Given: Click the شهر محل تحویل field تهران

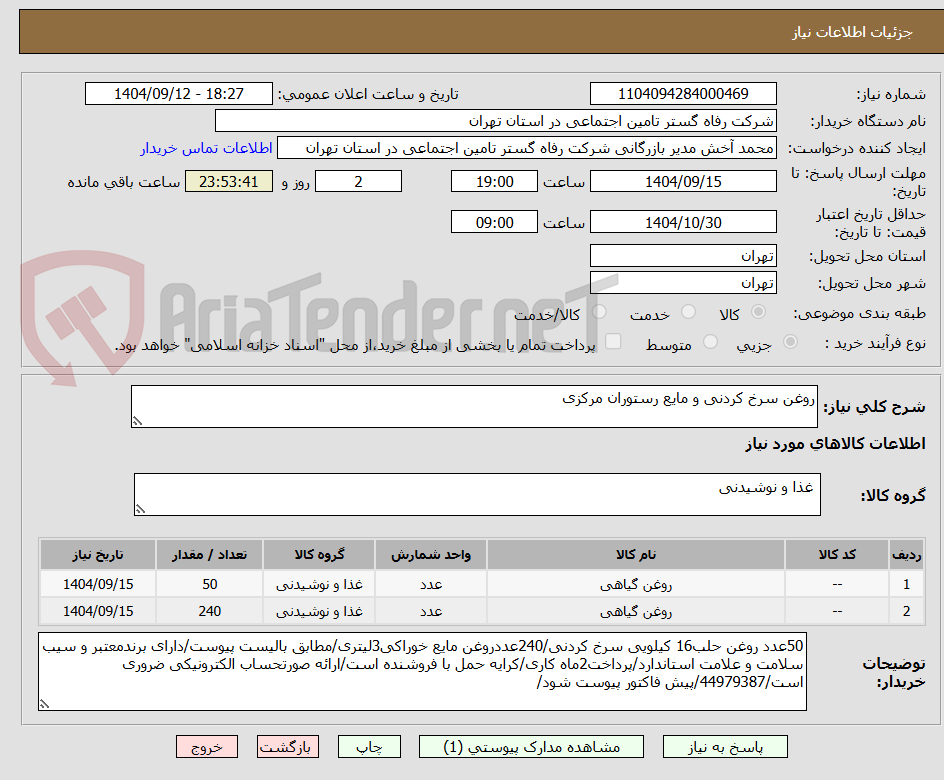Looking at the screenshot, I should 683,283.
